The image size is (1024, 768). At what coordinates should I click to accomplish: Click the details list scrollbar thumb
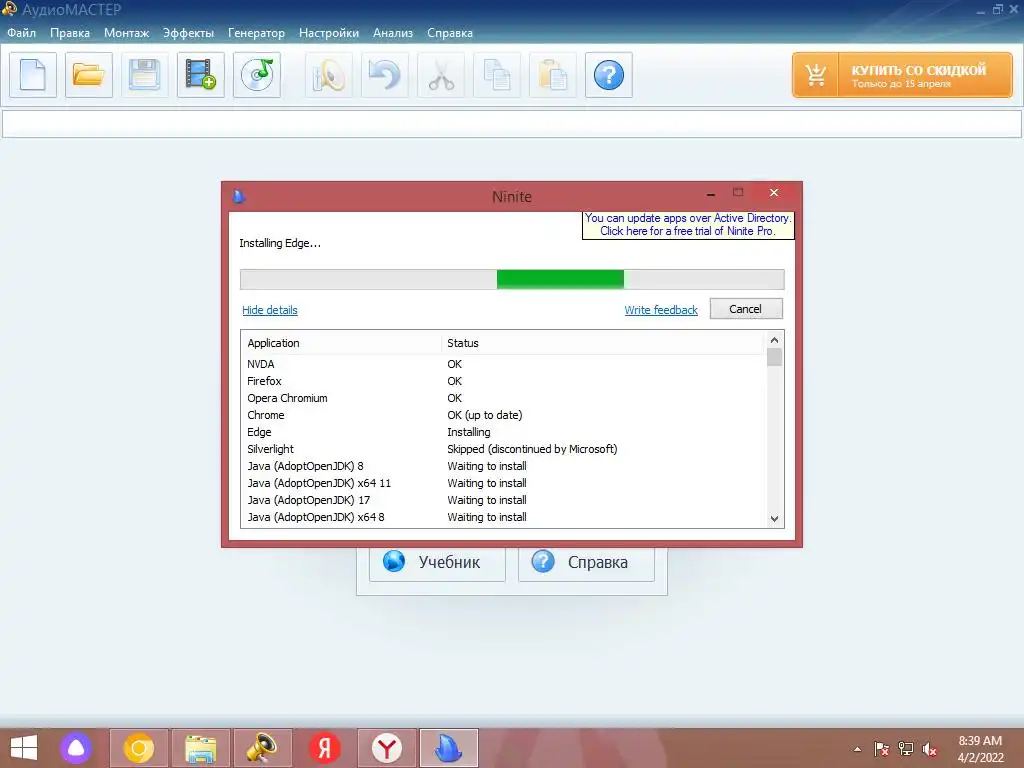[x=775, y=357]
